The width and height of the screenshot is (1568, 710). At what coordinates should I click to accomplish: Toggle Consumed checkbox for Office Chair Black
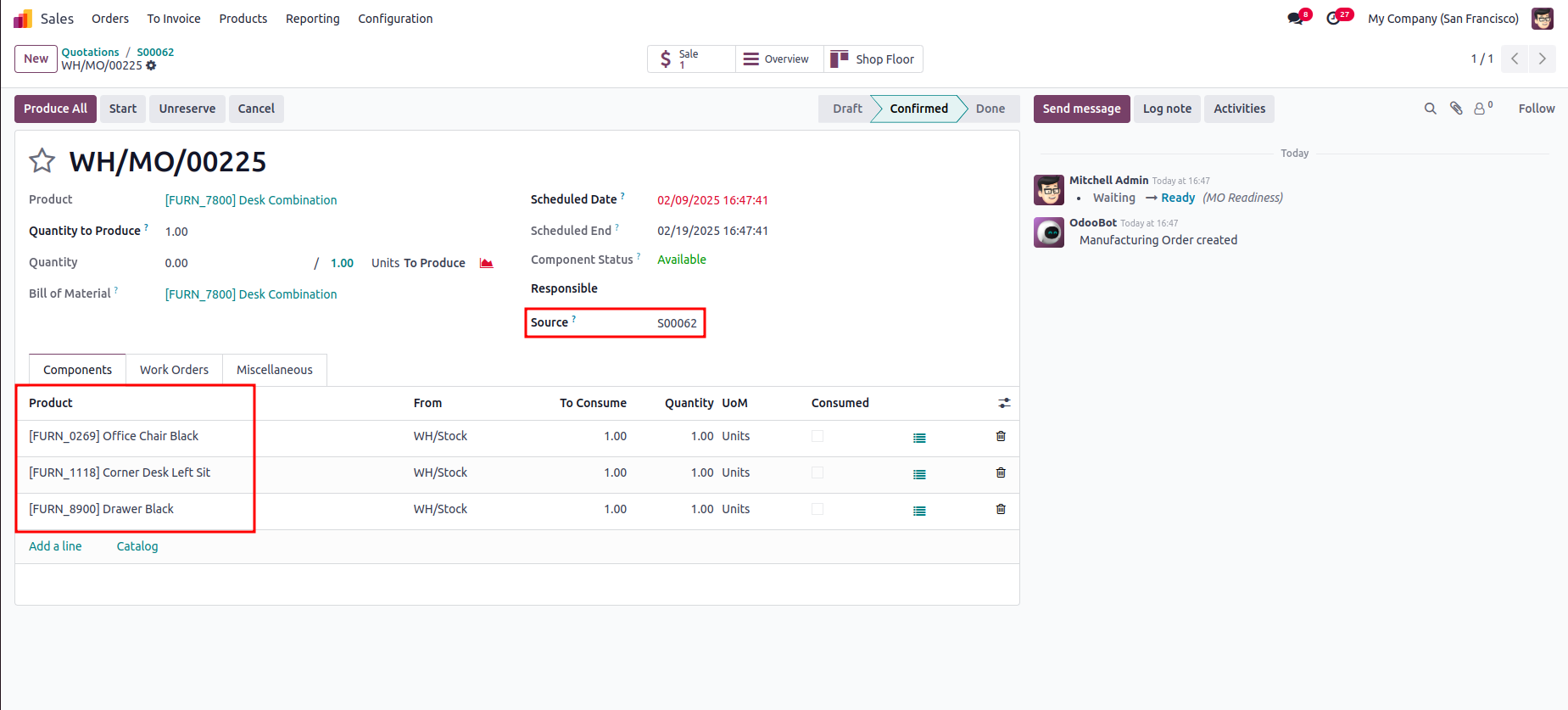(817, 436)
